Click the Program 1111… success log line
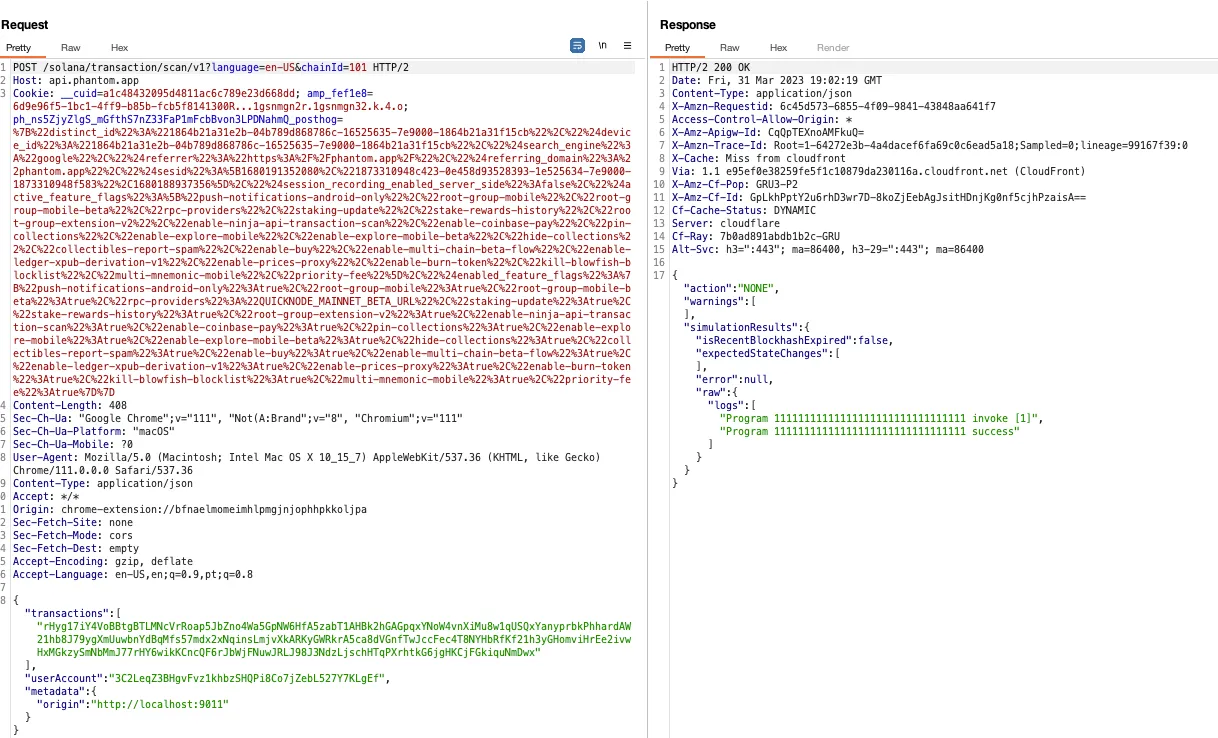Screen dimensions: 1218x738 click(870, 431)
